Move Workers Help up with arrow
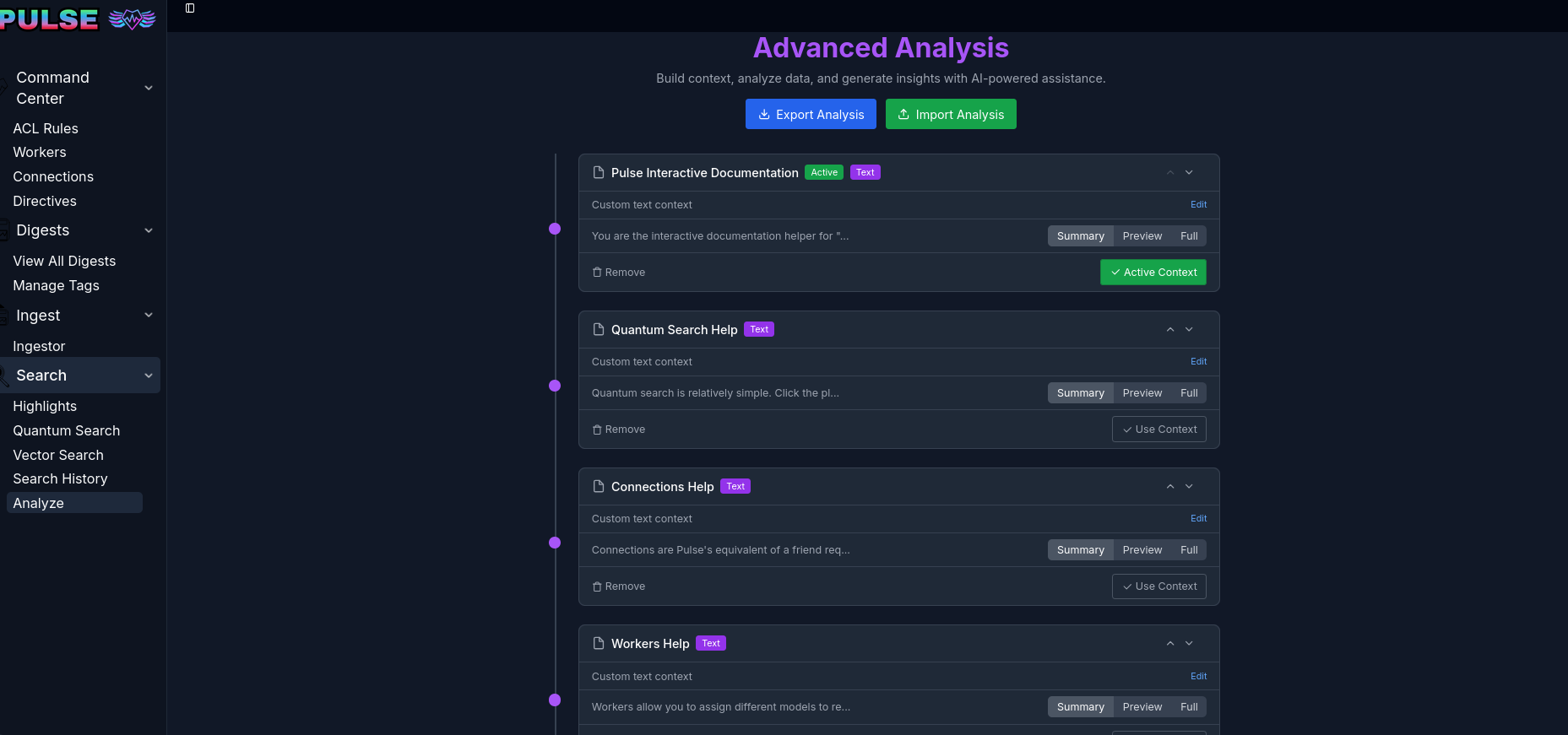 click(x=1170, y=644)
